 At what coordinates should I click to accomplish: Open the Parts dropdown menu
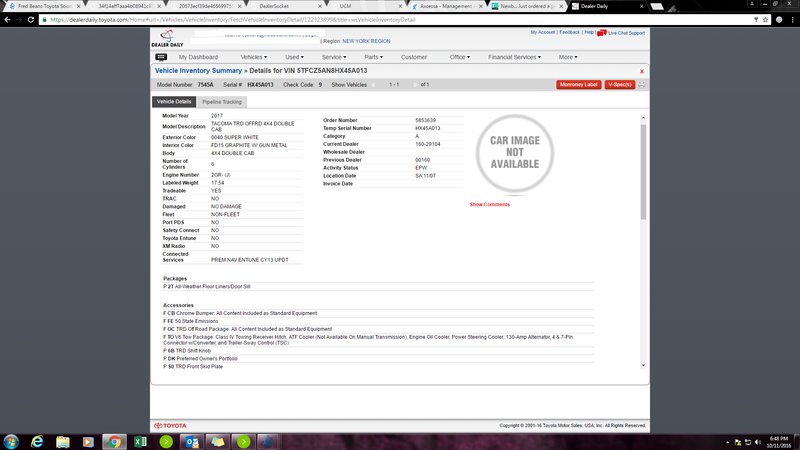[373, 57]
